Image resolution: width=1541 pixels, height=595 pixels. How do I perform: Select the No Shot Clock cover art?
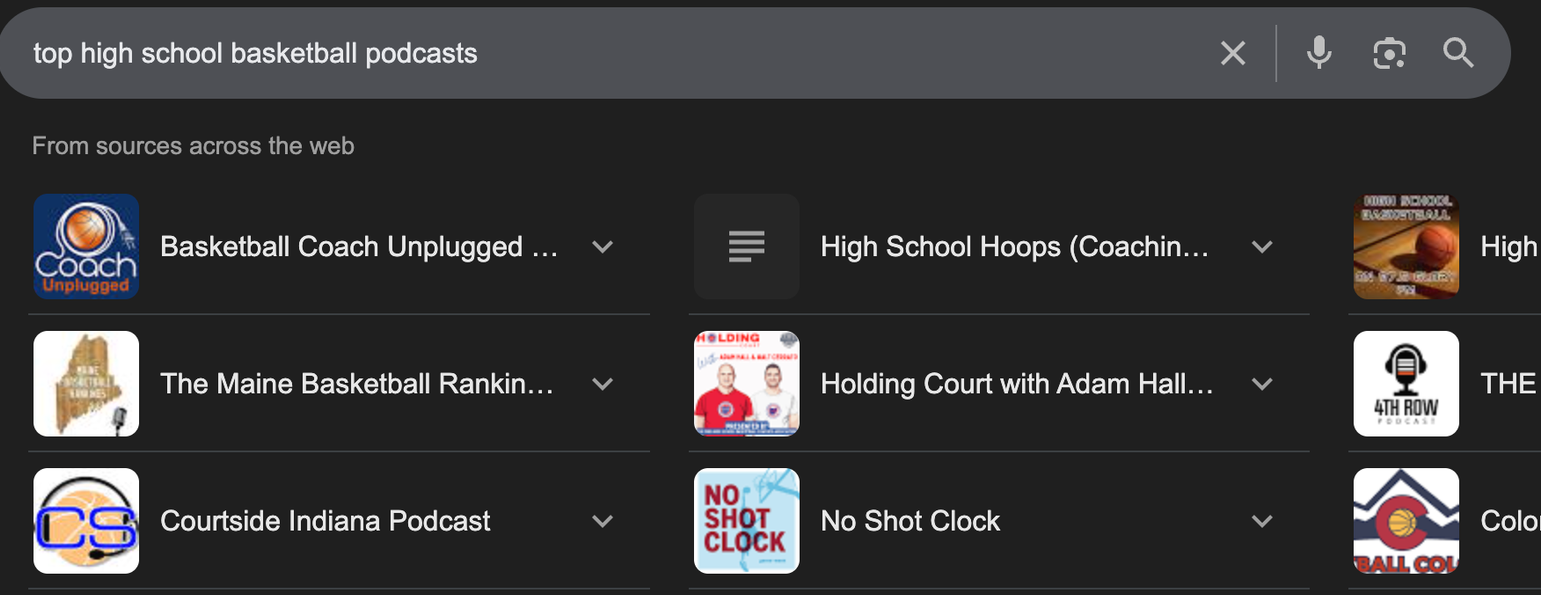pos(746,521)
